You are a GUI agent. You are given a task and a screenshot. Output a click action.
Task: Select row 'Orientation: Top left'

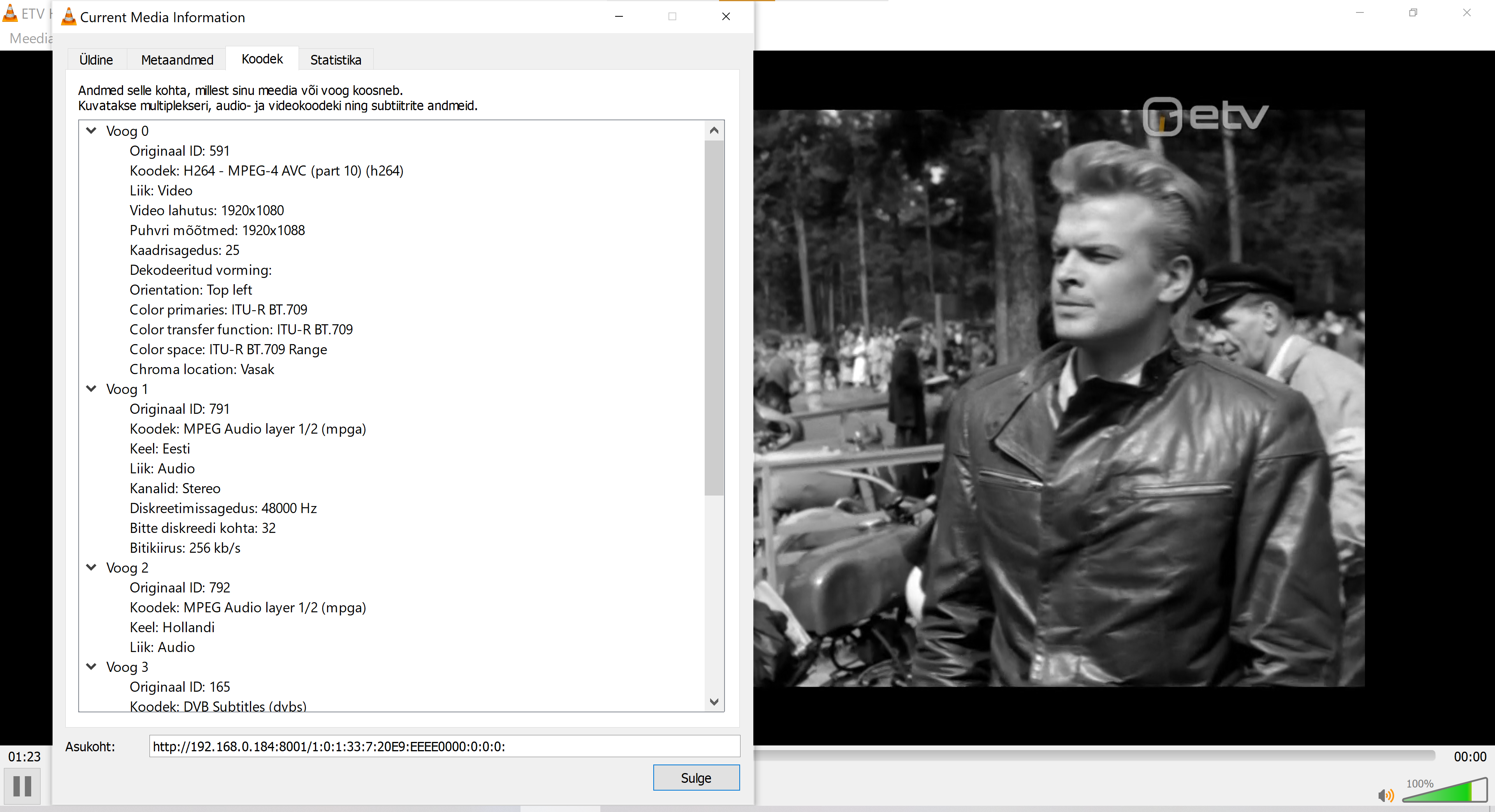pyautogui.click(x=190, y=290)
